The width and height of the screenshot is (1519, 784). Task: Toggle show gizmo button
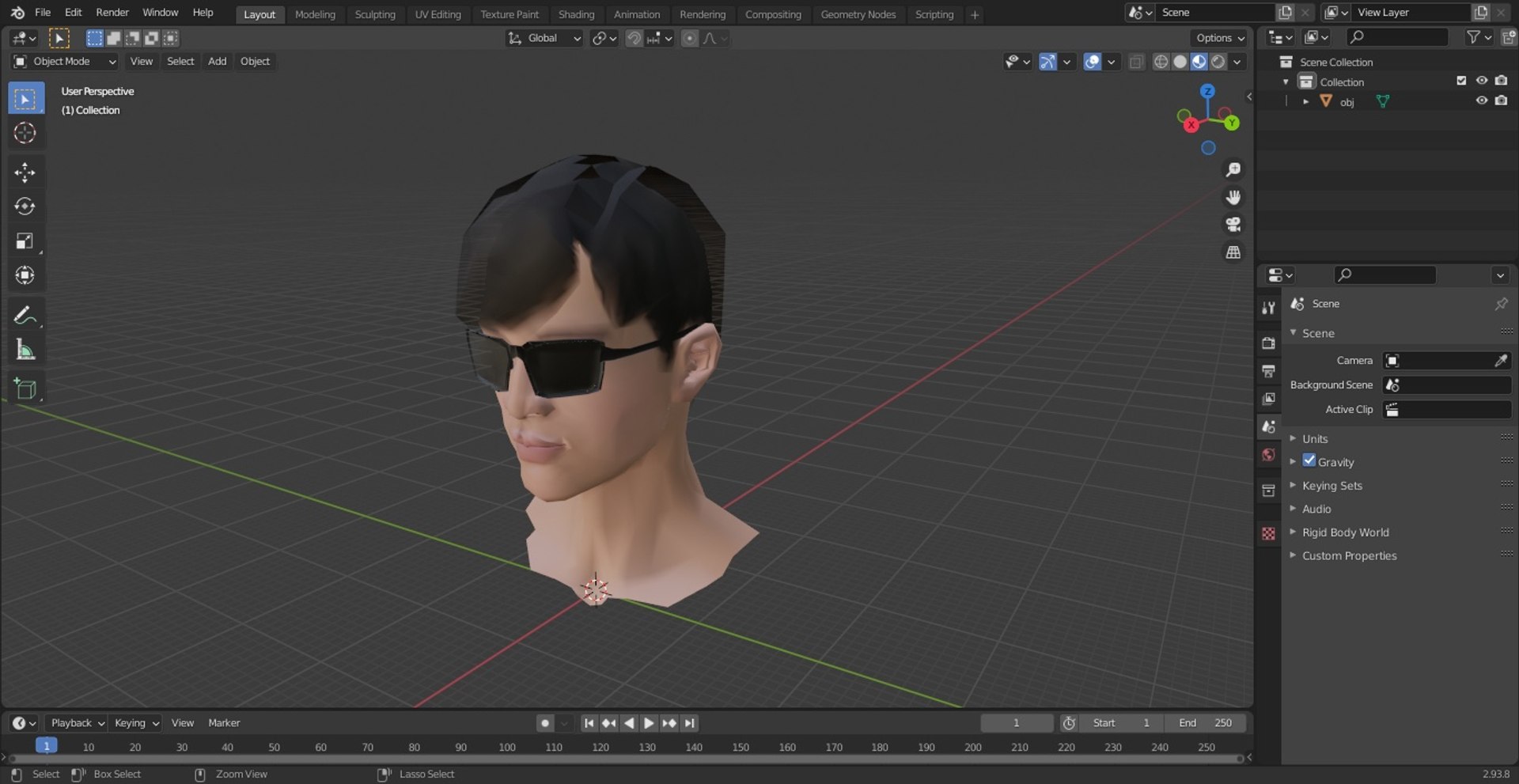1047,62
